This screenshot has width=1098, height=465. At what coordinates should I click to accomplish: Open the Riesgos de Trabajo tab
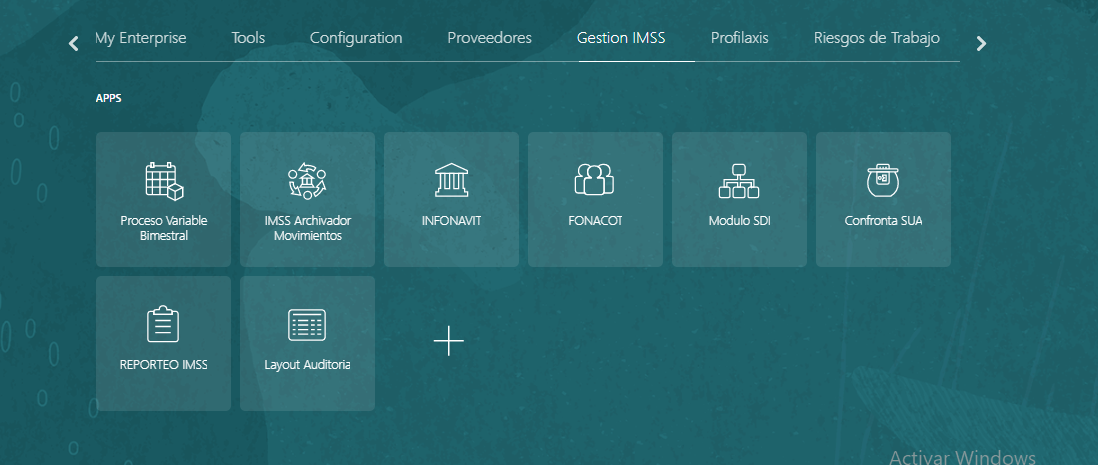[x=876, y=39]
